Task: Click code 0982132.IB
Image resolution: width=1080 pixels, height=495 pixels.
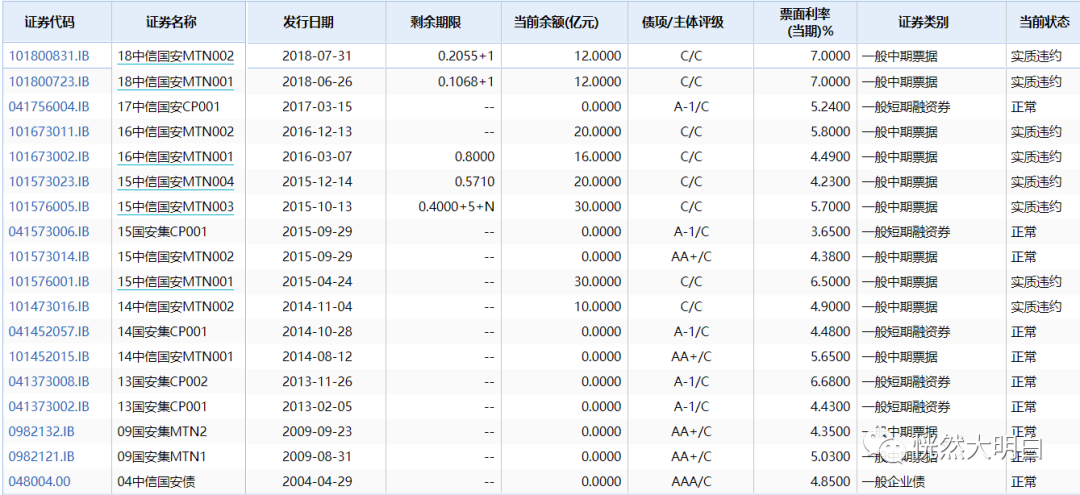Action: coord(41,432)
